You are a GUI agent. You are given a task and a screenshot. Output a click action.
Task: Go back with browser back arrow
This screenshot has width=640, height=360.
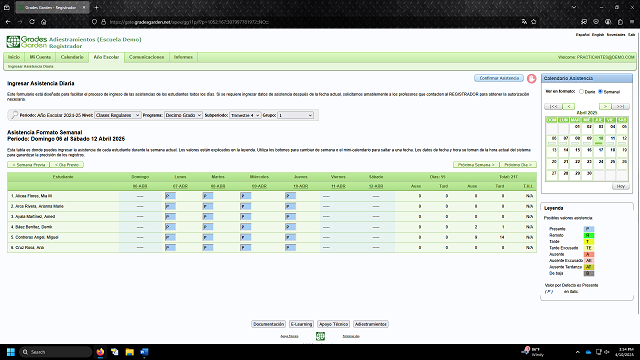tap(8, 22)
